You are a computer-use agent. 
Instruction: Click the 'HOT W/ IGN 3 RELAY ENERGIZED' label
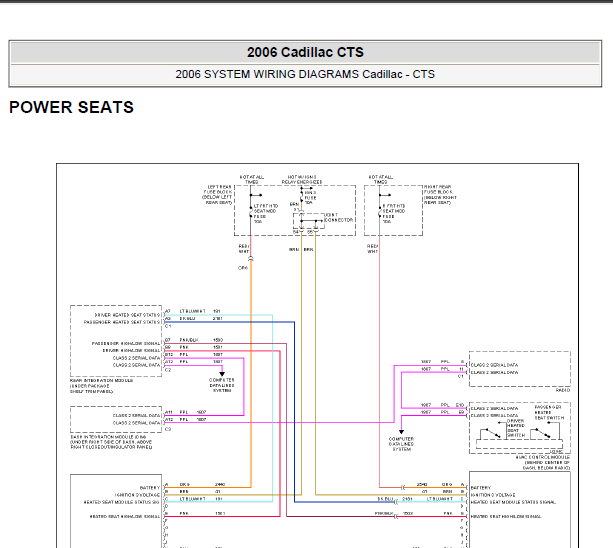(x=302, y=179)
